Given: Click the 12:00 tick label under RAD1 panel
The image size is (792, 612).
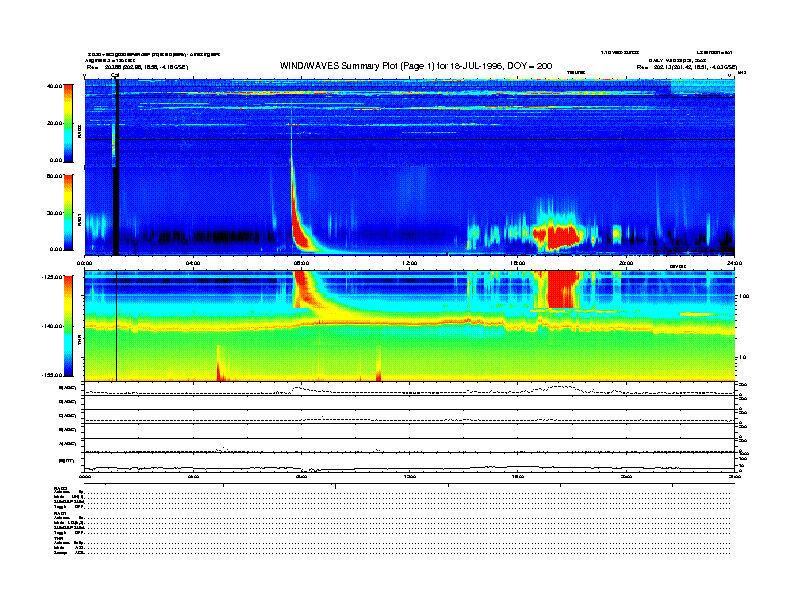Looking at the screenshot, I should click(410, 263).
